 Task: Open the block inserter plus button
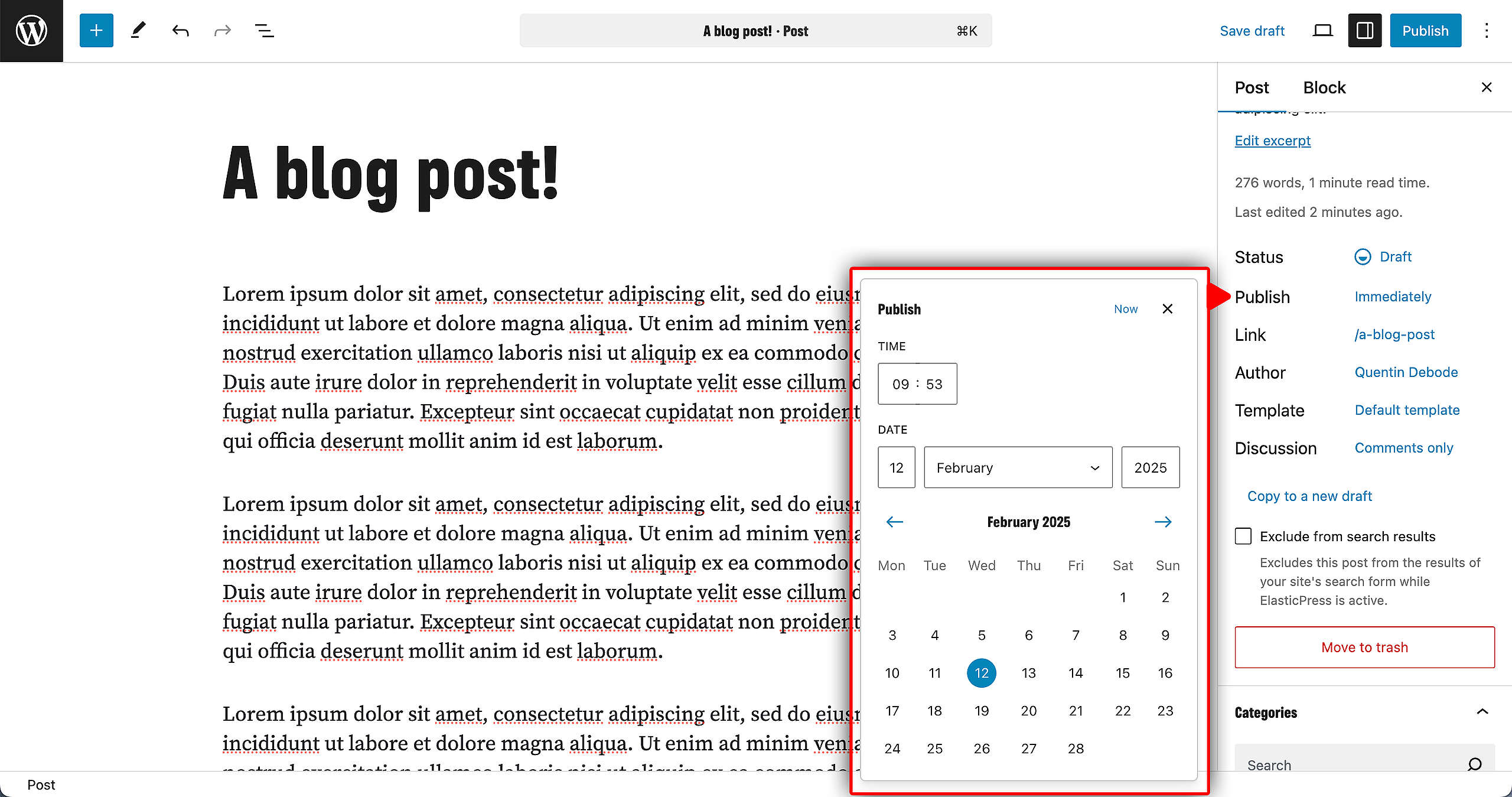(96, 31)
